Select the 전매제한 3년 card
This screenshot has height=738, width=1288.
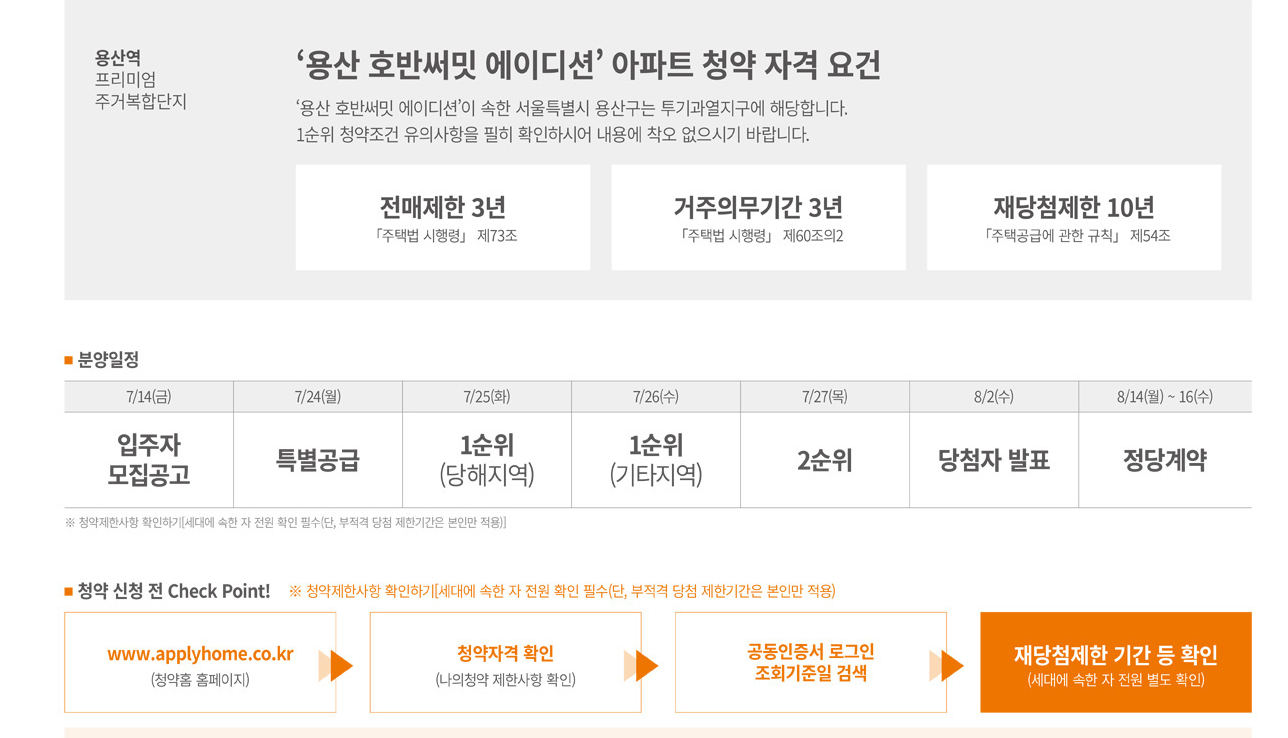[x=443, y=217]
